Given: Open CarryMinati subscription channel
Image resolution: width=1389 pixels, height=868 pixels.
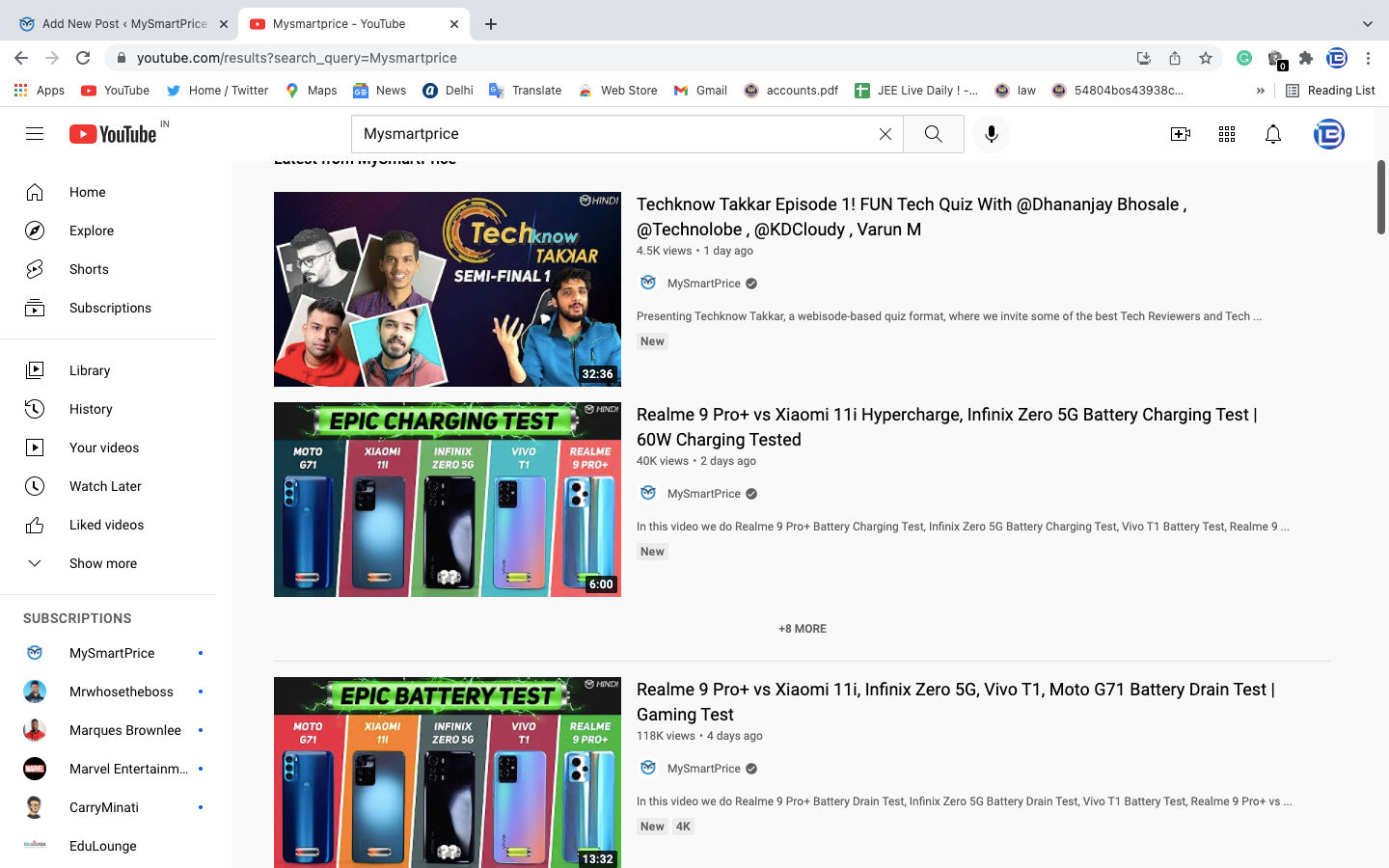Looking at the screenshot, I should 108,807.
